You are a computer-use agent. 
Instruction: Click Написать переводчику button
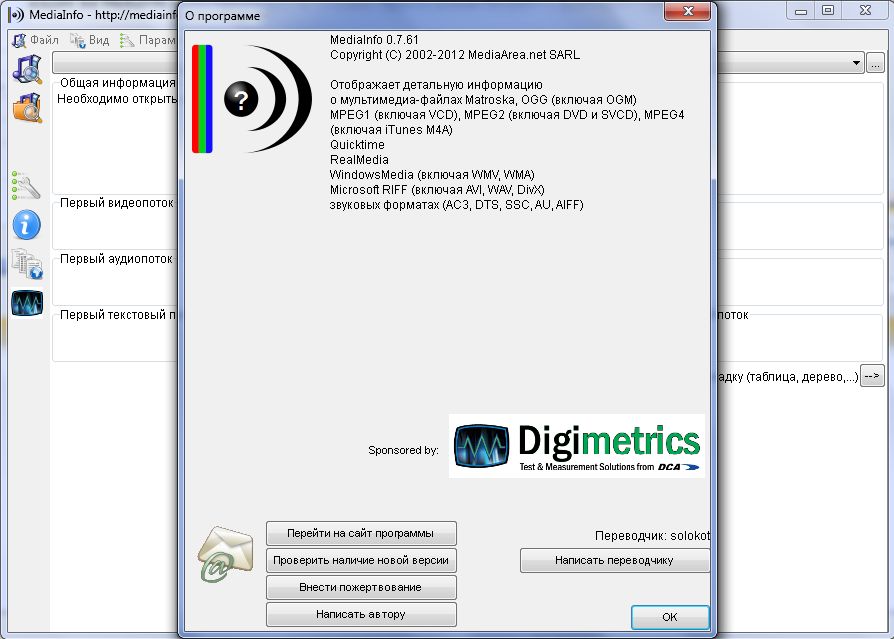[615, 560]
